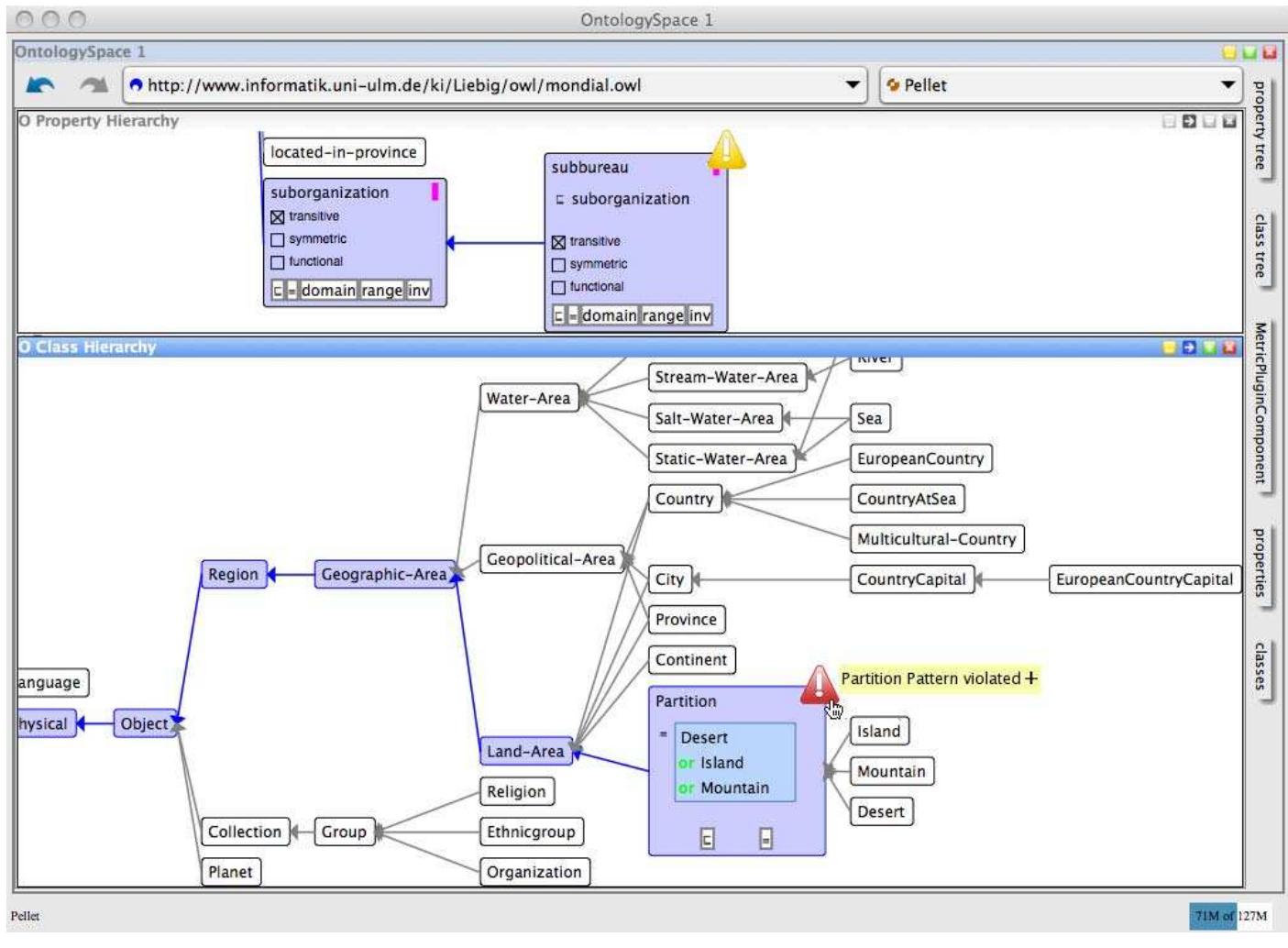Enable functional on the suborganization node

tap(277, 261)
